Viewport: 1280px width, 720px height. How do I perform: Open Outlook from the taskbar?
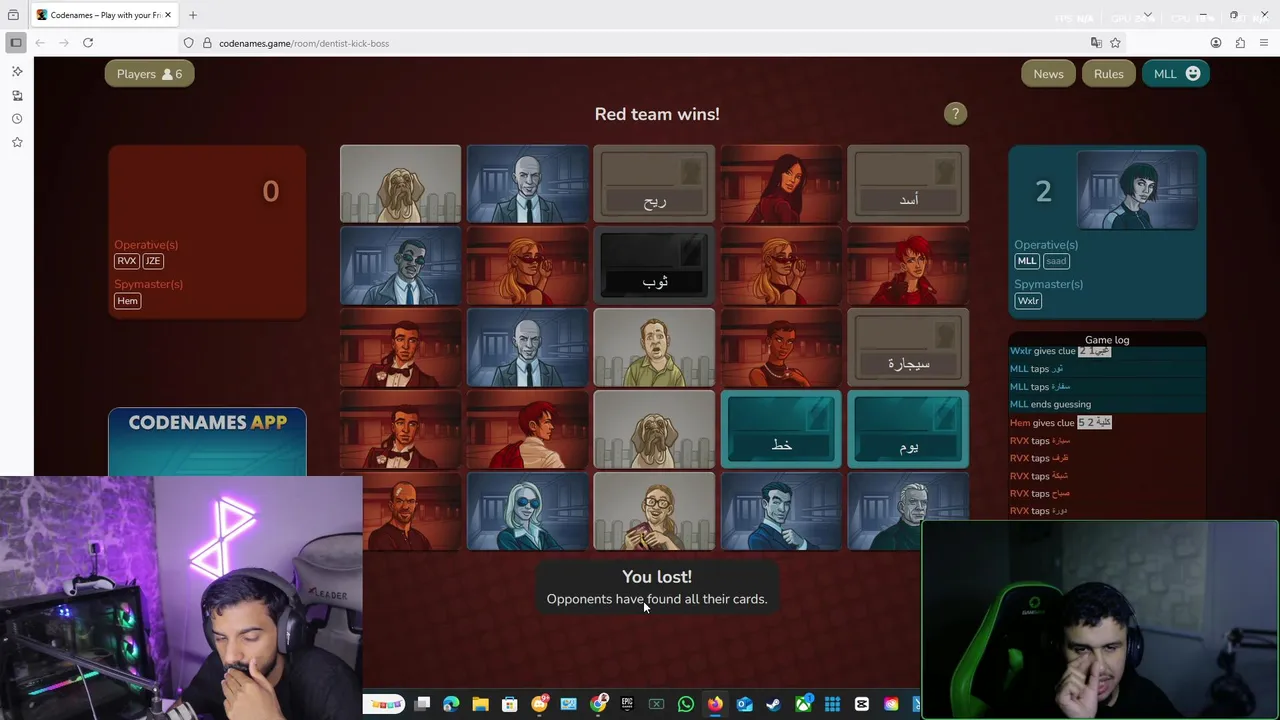[744, 704]
